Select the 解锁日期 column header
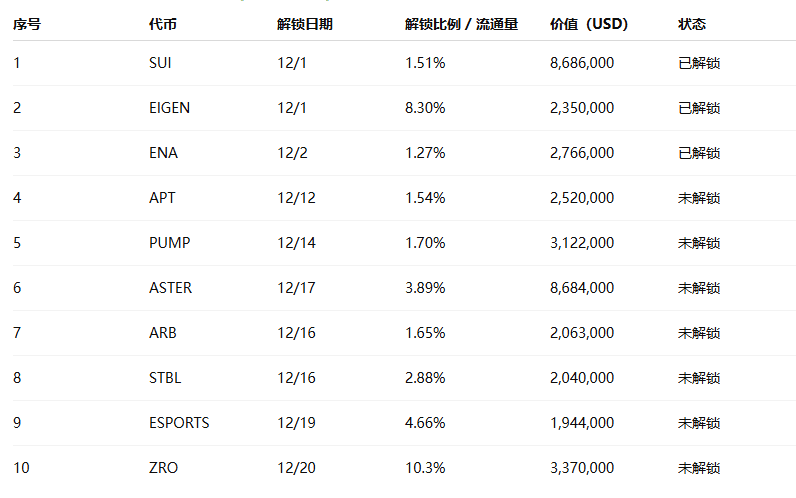 point(304,24)
